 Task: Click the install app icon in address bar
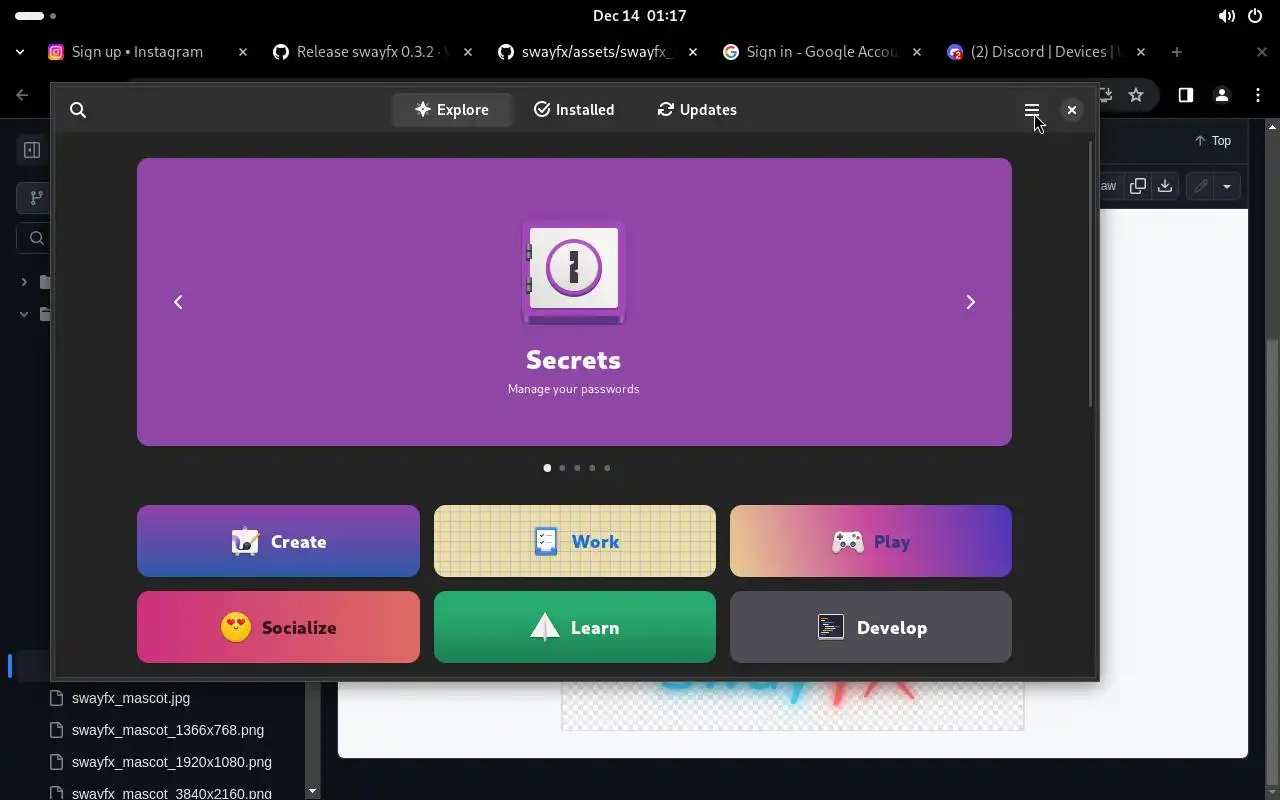click(1106, 95)
